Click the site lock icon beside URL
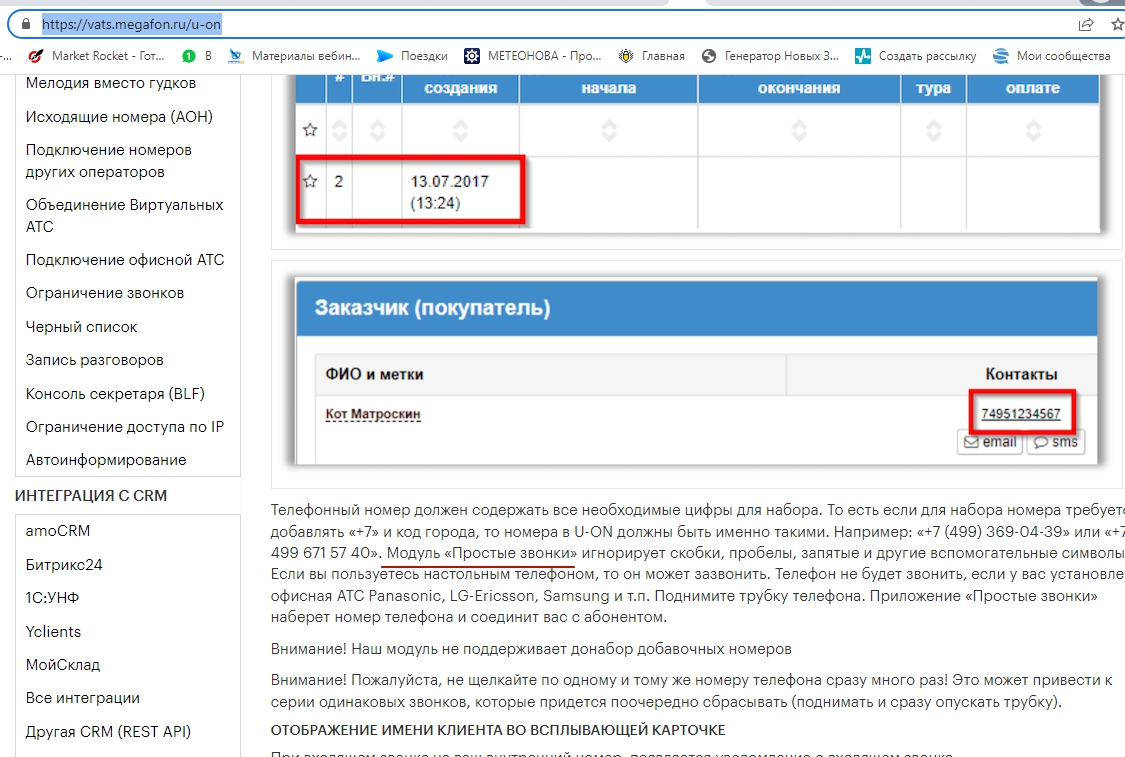 24,24
